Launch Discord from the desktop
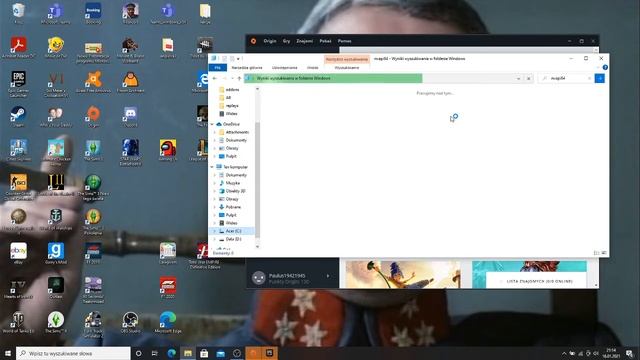The width and height of the screenshot is (640, 360). (x=131, y=116)
